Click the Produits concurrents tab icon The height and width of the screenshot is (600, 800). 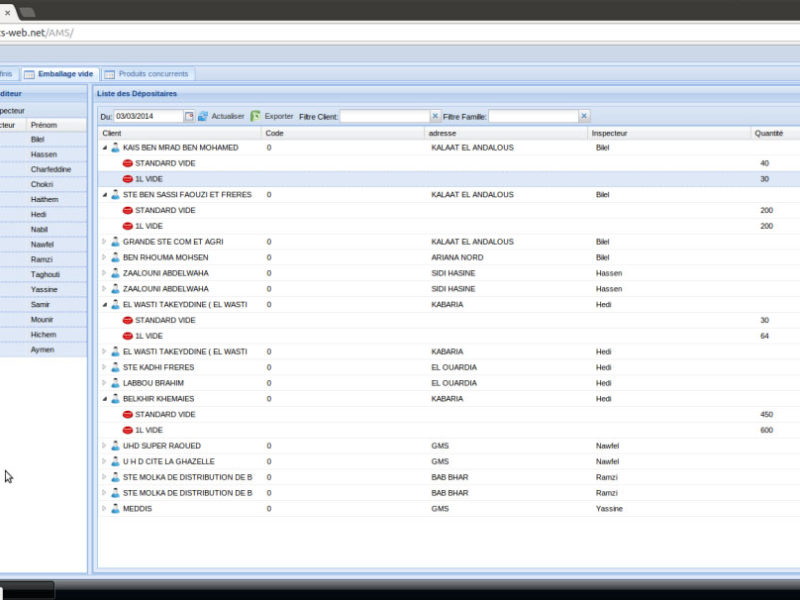point(109,74)
